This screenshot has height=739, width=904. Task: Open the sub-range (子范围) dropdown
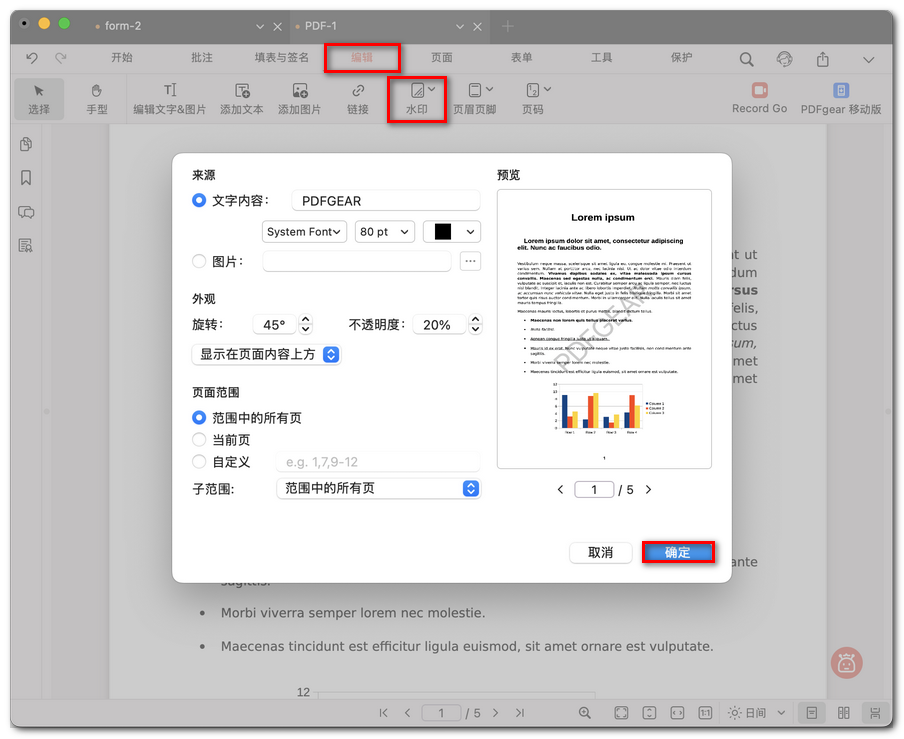pos(378,489)
